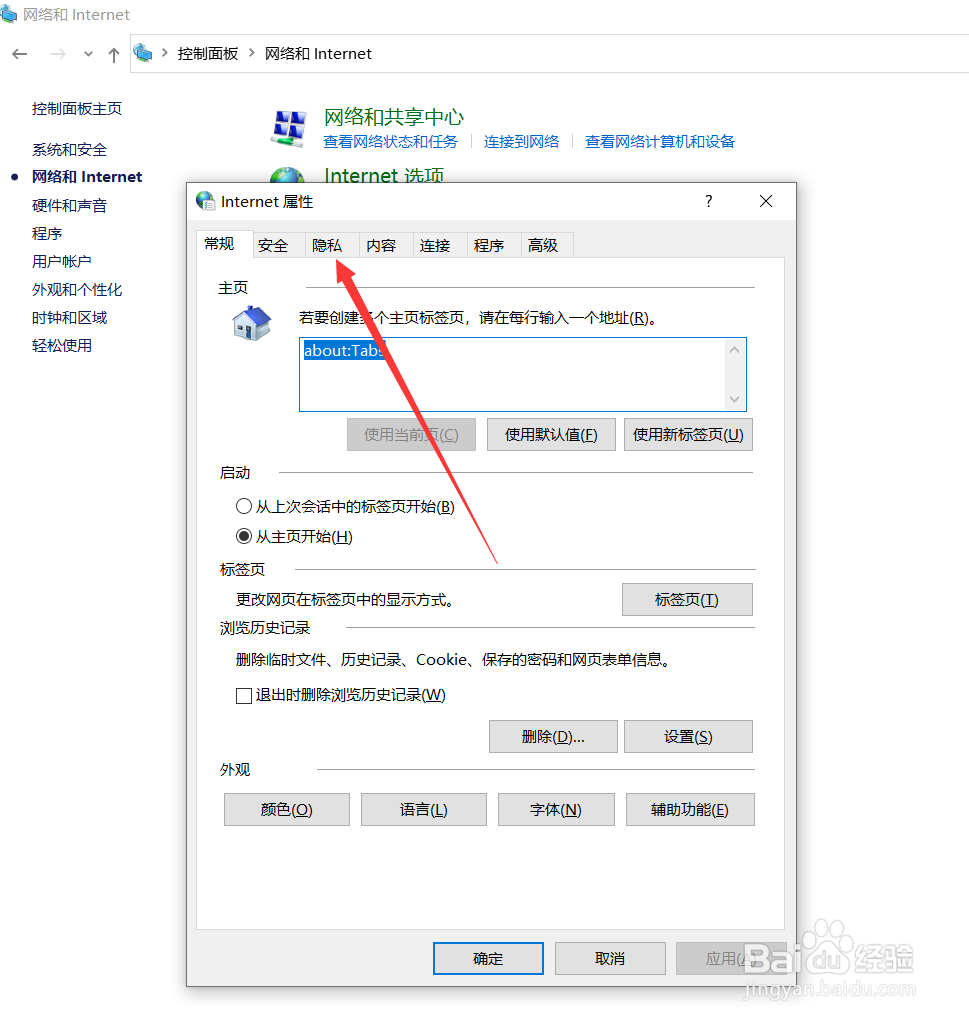
Task: Click the network icon in the address breadcrumb
Action: point(142,53)
